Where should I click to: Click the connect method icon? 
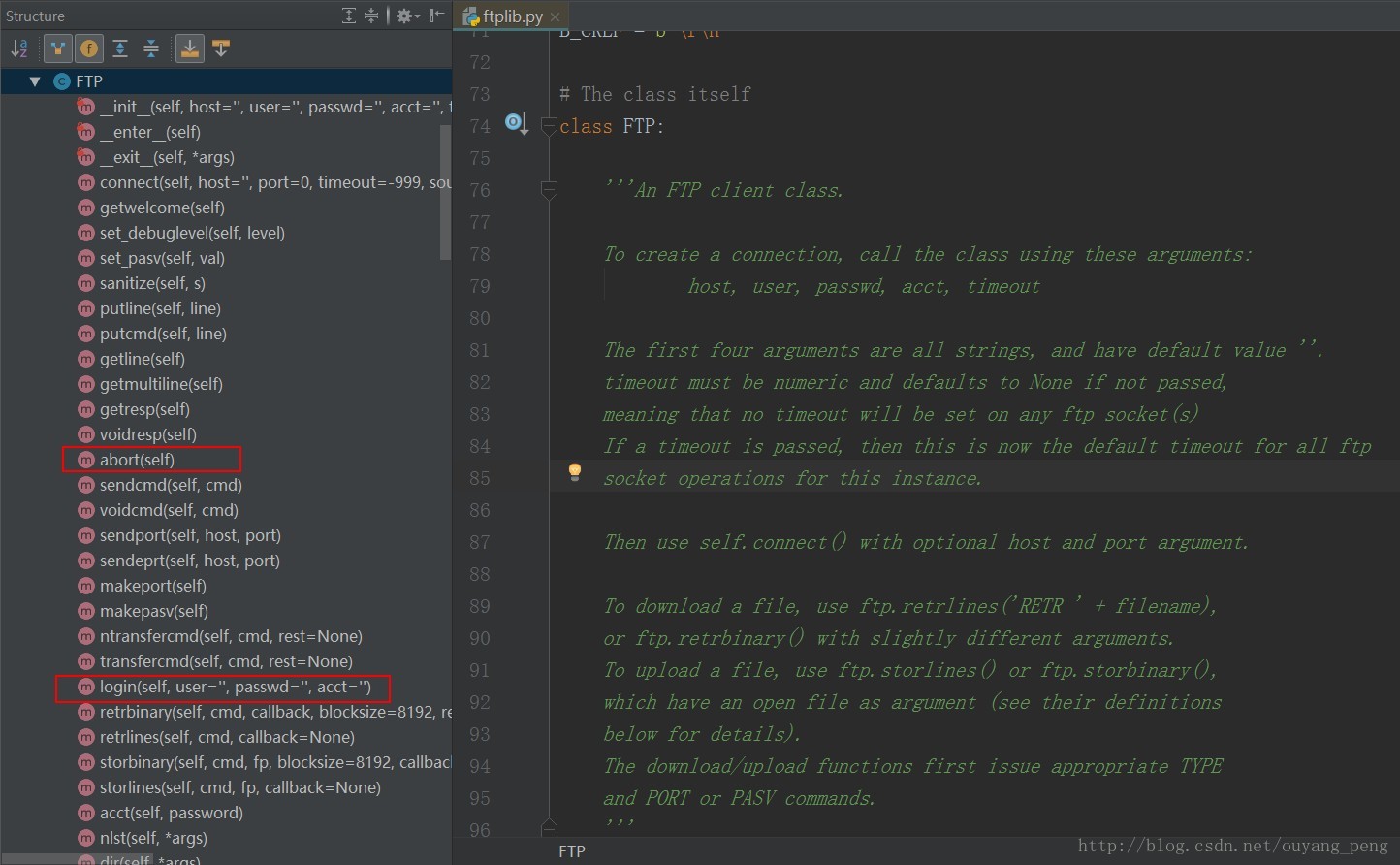pos(86,182)
